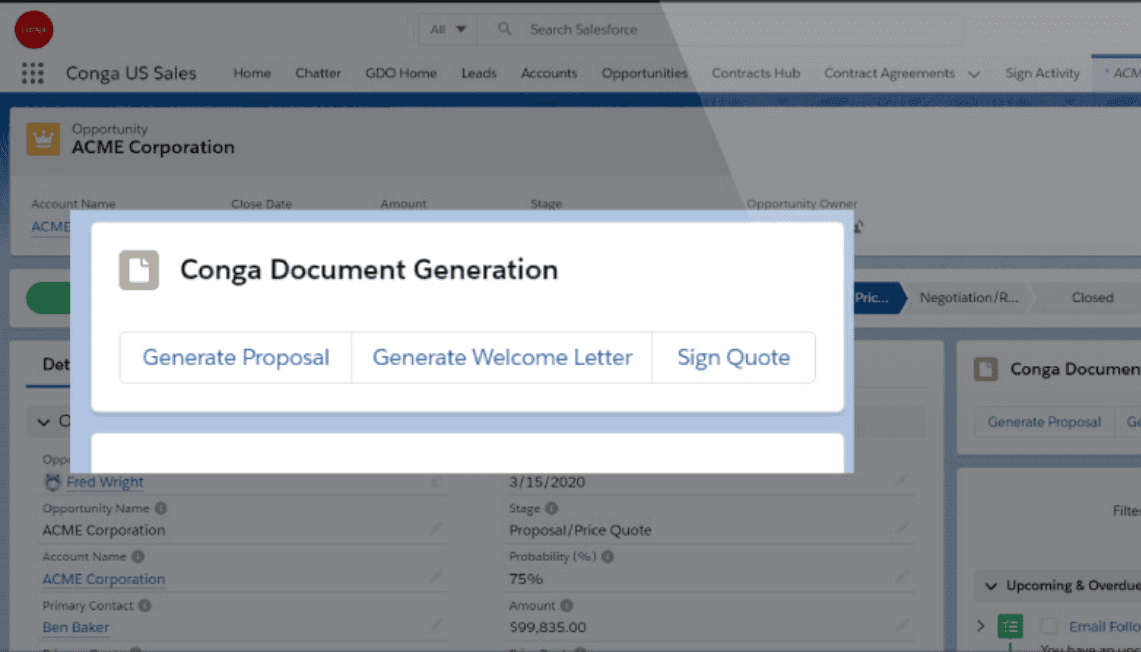Click the info icon beside Primary Contact
This screenshot has width=1141, height=652.
click(145, 605)
